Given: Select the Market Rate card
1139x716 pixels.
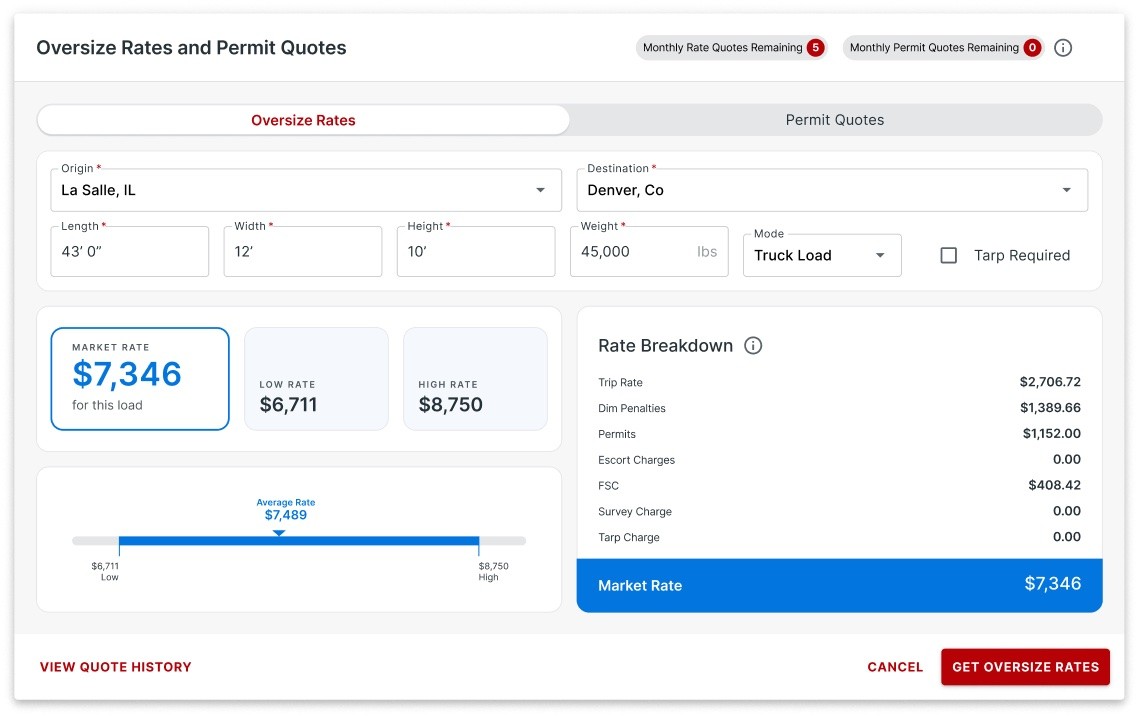Looking at the screenshot, I should [140, 378].
